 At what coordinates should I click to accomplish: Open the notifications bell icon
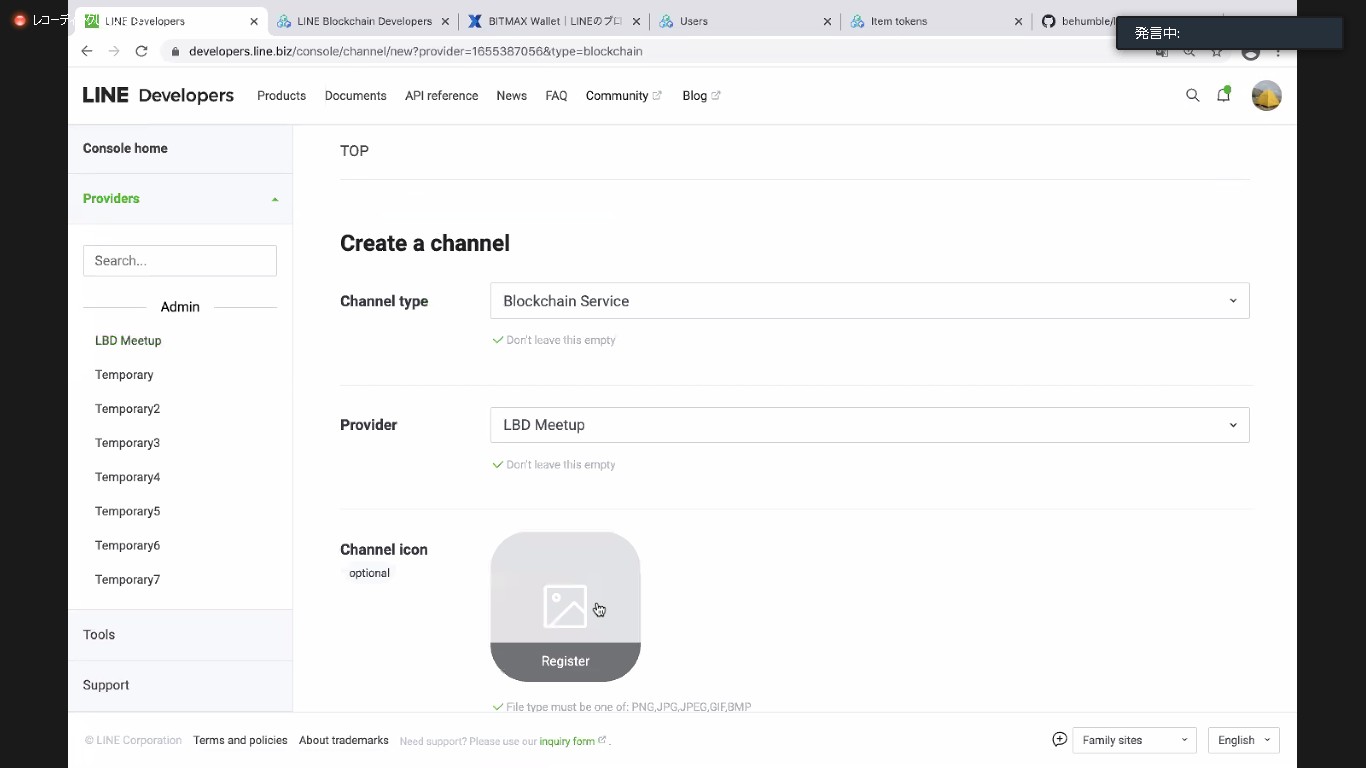click(1223, 96)
